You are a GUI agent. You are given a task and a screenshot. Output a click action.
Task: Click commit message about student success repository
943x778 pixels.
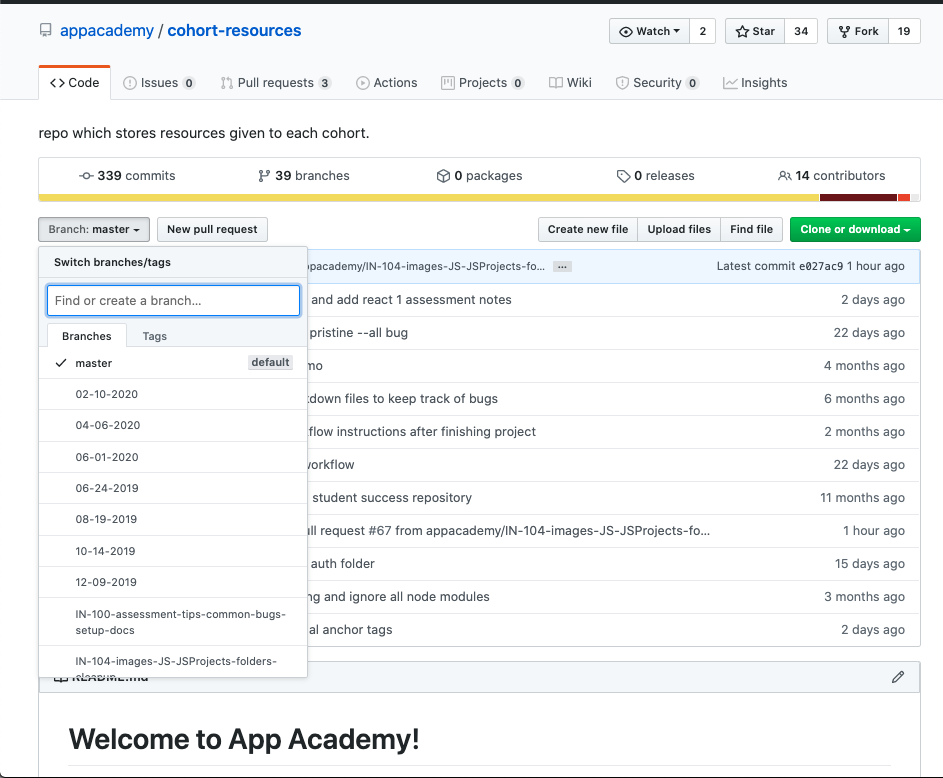point(392,498)
